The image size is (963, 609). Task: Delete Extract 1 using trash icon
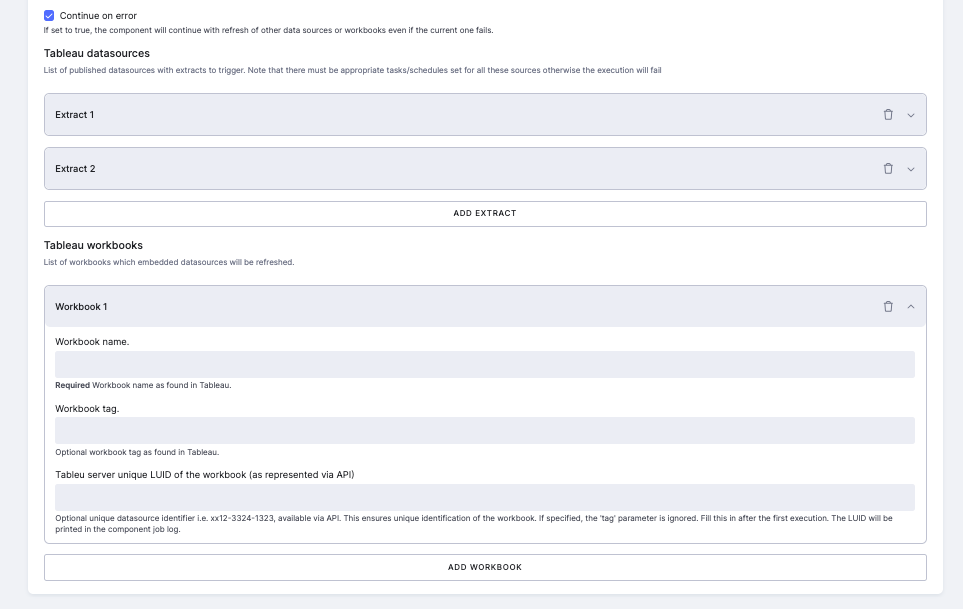point(888,115)
